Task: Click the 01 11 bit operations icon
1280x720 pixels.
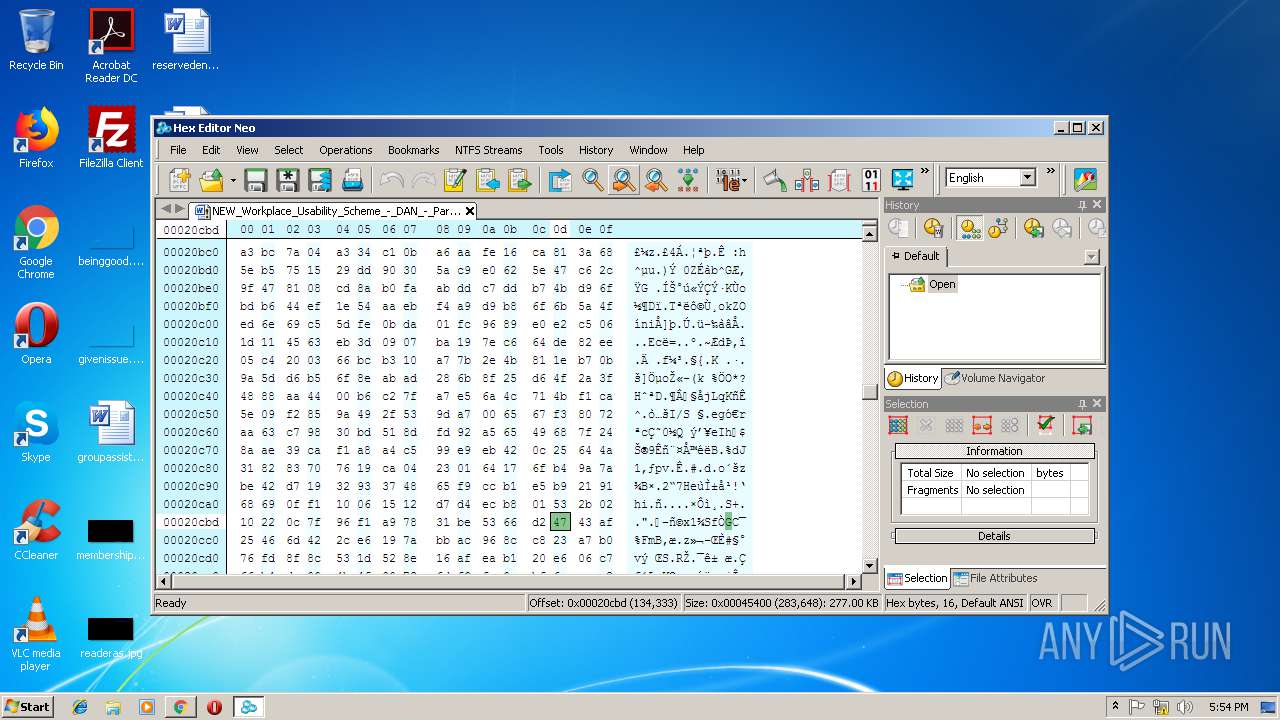Action: 871,180
